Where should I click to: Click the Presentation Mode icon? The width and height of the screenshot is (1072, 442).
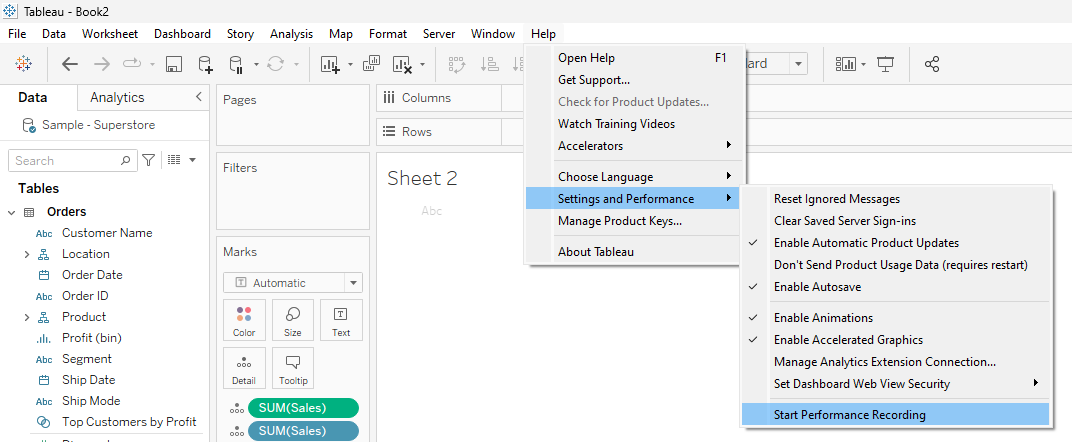pos(886,64)
